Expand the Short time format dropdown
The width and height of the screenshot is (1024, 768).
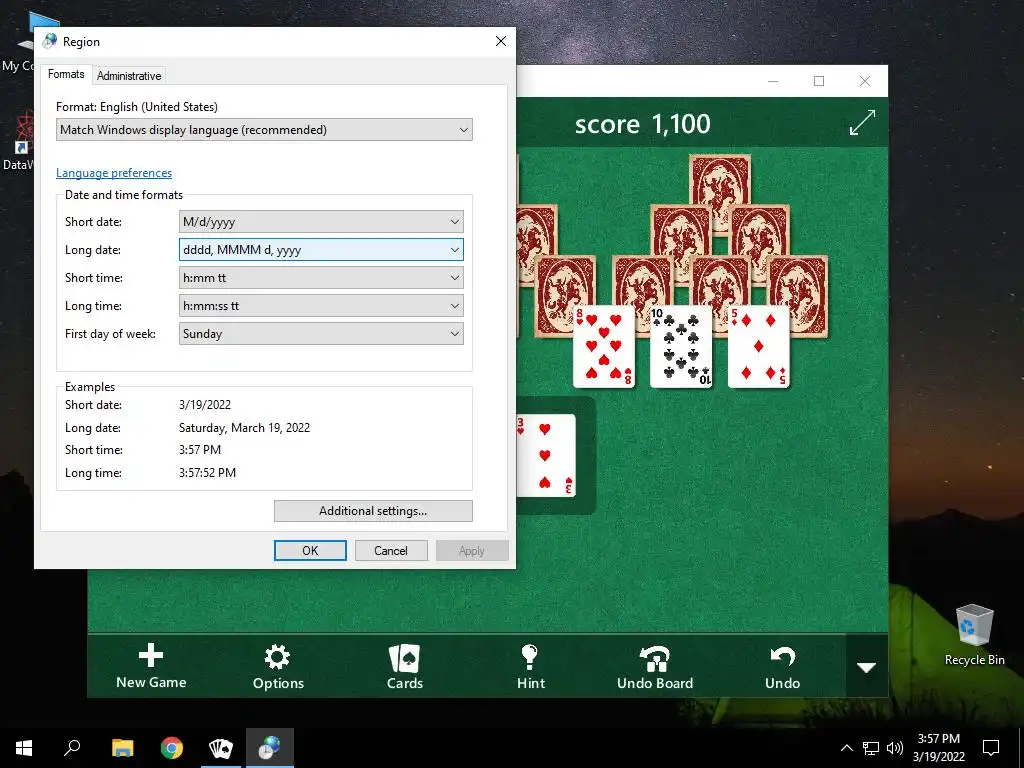point(321,278)
